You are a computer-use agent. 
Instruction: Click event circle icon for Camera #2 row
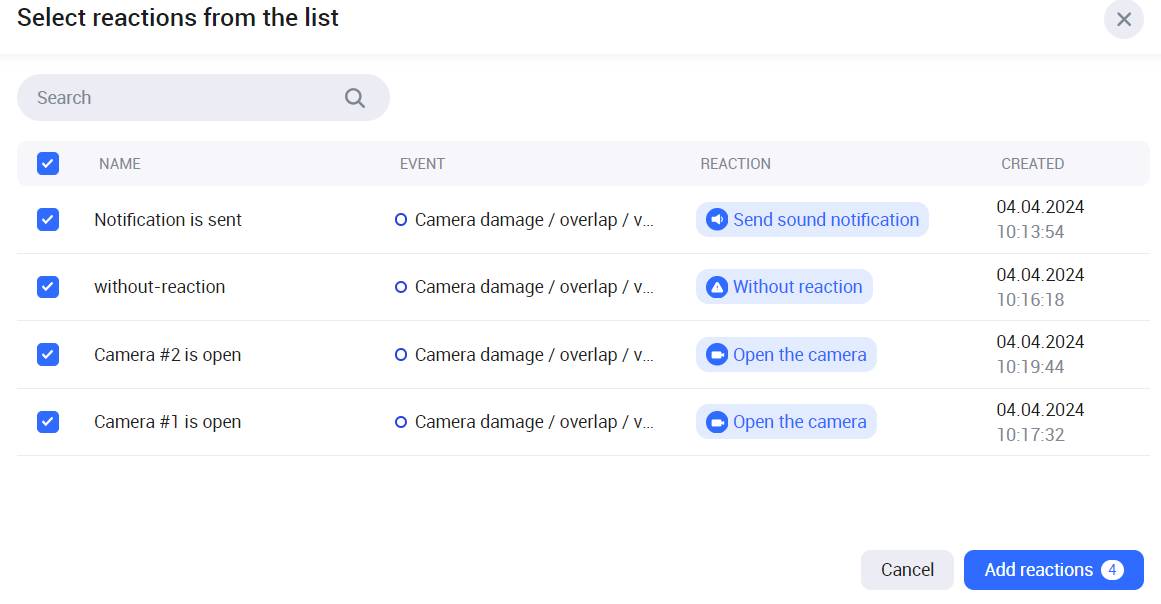point(401,355)
